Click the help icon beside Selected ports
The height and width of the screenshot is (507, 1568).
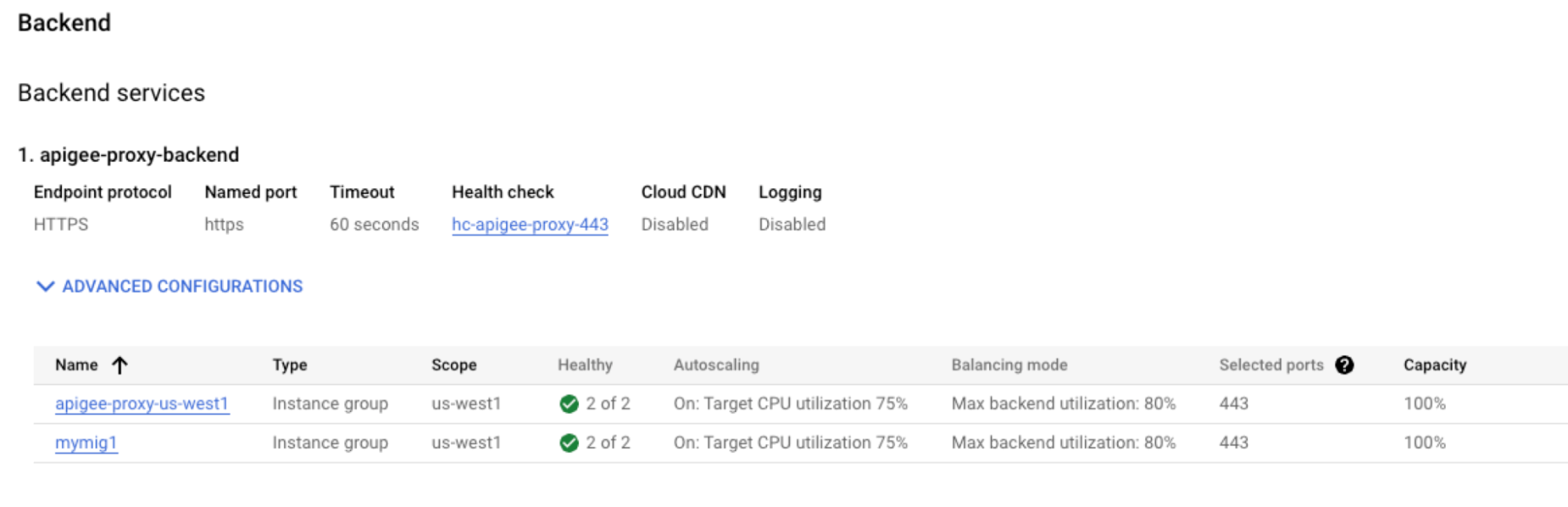click(1344, 365)
